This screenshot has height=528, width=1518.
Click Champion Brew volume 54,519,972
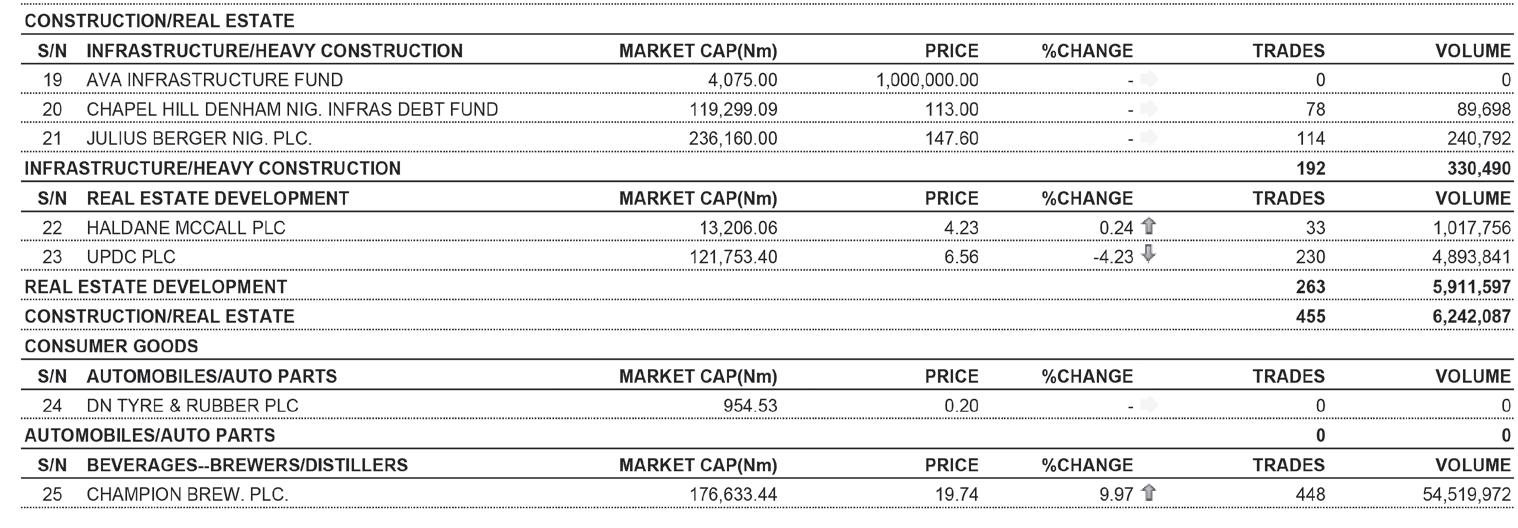(1461, 494)
